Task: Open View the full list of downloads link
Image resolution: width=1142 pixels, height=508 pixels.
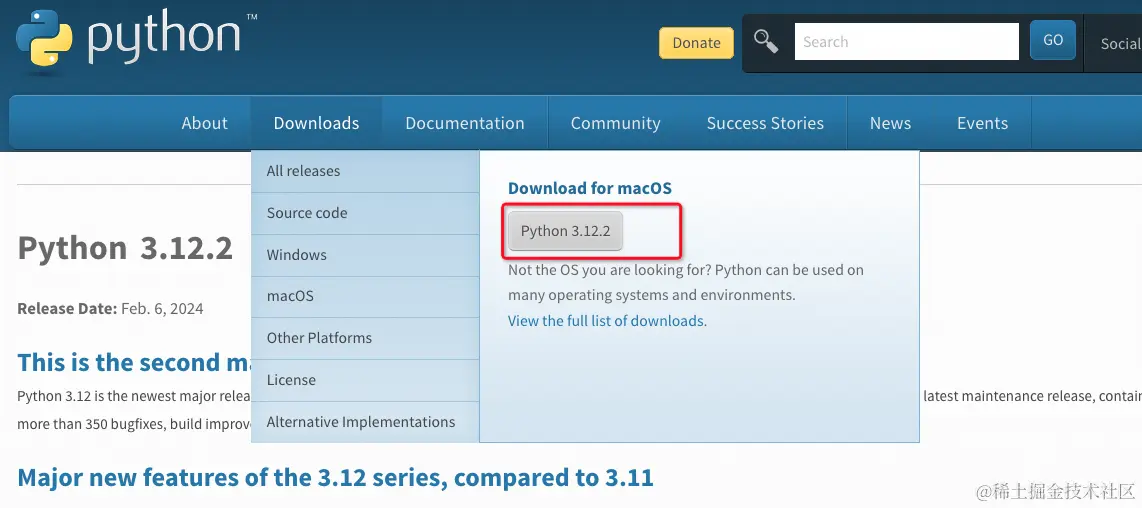Action: (x=606, y=321)
